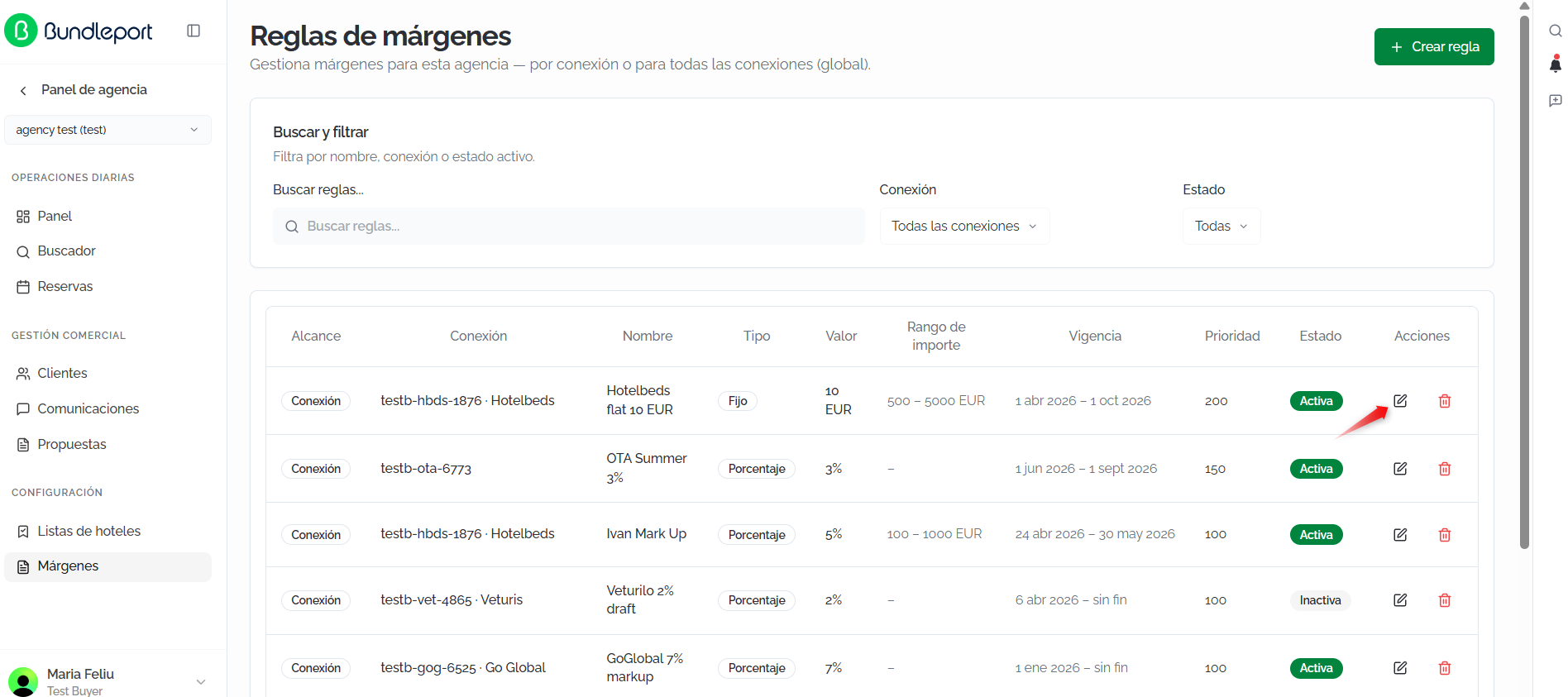
Task: Click the priority value 150
Action: [1215, 469]
